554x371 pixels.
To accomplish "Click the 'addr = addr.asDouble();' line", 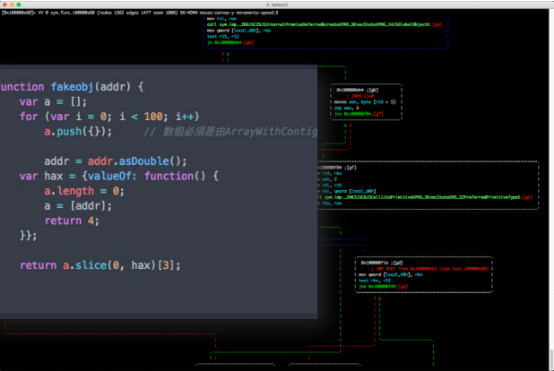I will pos(115,161).
